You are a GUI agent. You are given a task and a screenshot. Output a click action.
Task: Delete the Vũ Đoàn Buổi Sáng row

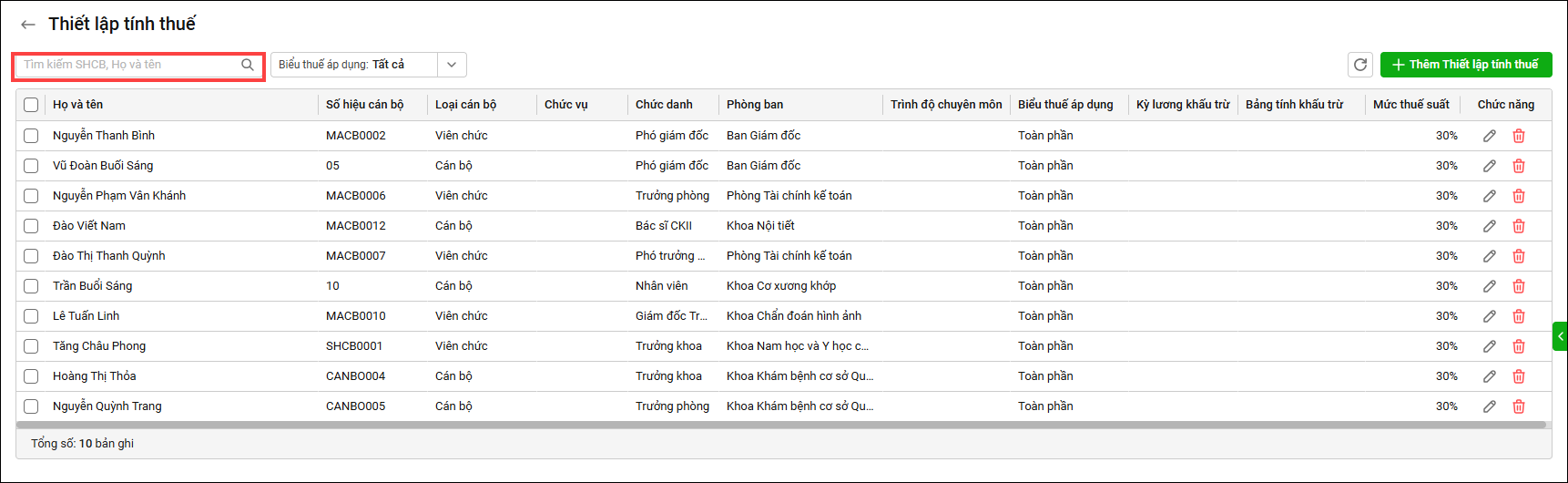pyautogui.click(x=1519, y=166)
